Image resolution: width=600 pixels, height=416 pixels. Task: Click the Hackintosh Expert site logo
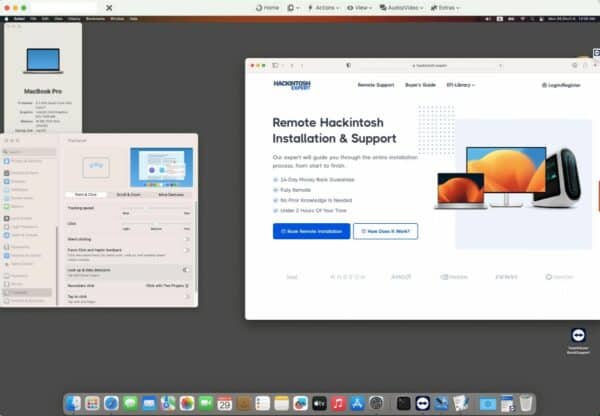pos(292,85)
